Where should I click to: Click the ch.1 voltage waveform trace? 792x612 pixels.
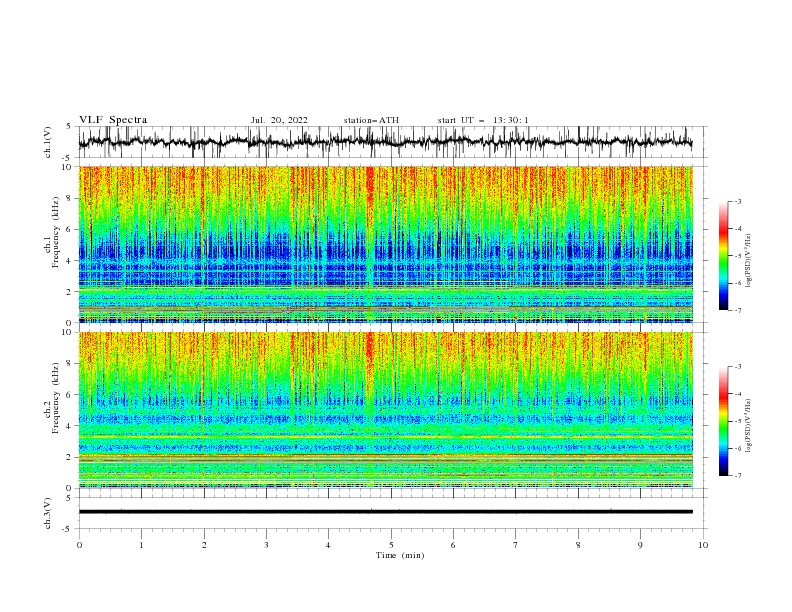pyautogui.click(x=385, y=142)
